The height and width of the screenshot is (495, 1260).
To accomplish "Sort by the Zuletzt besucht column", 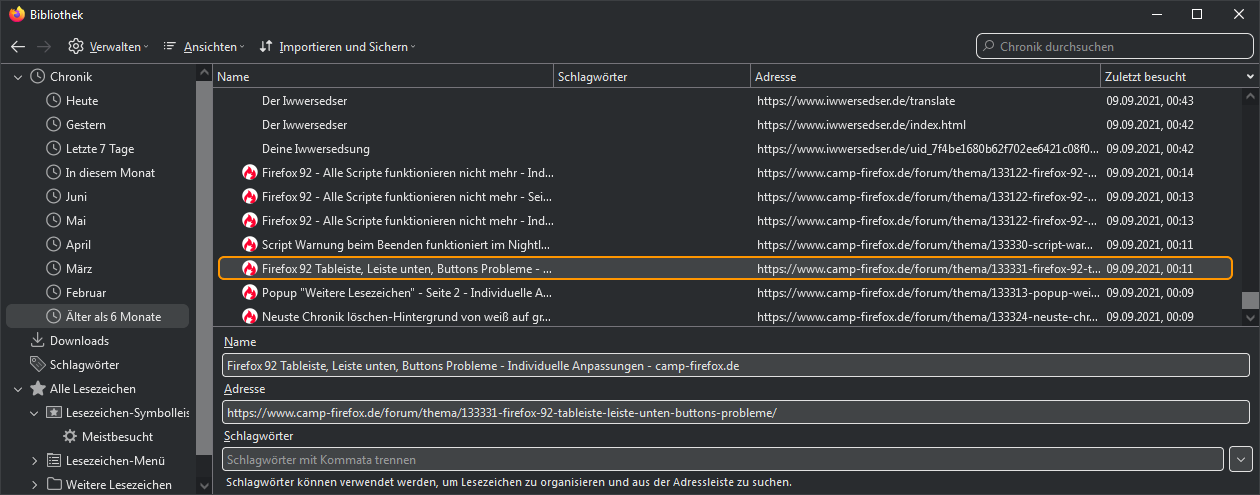I will coord(1170,77).
